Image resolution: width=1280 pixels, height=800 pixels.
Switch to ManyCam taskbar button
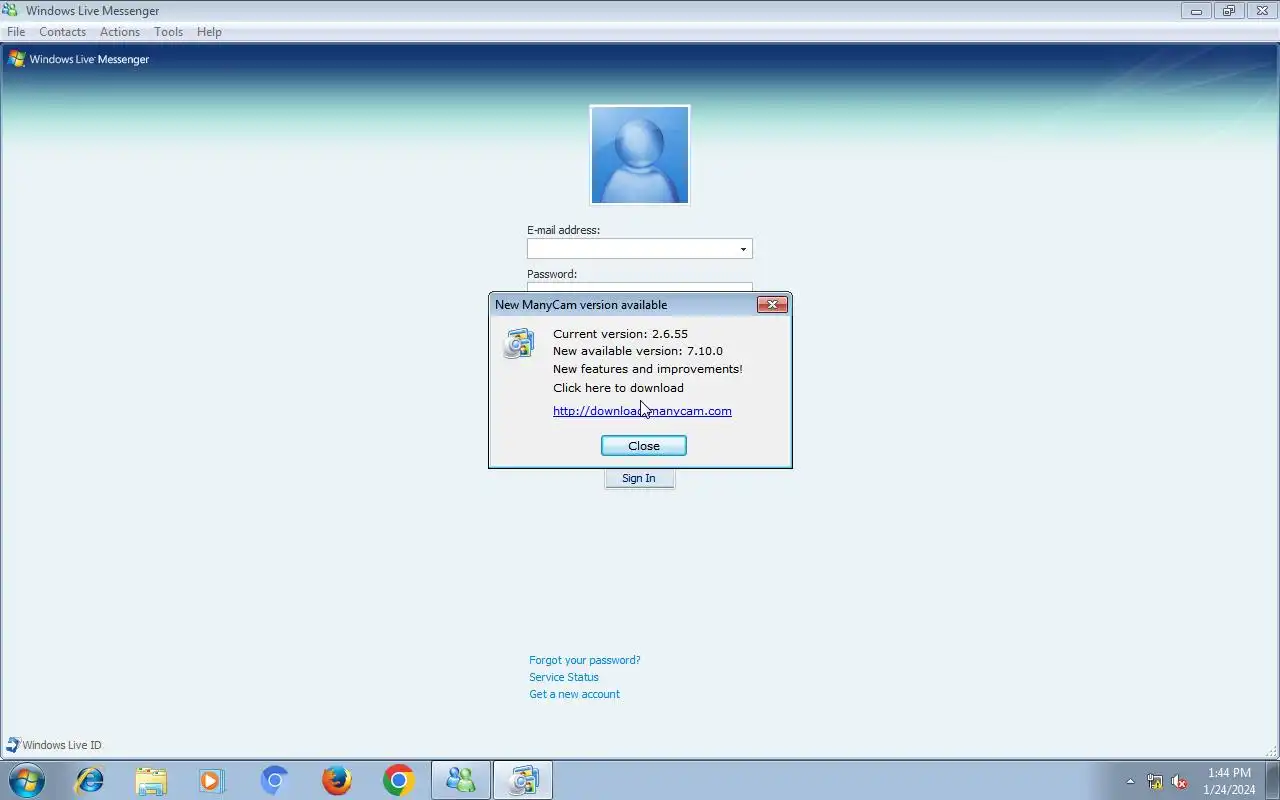click(523, 780)
